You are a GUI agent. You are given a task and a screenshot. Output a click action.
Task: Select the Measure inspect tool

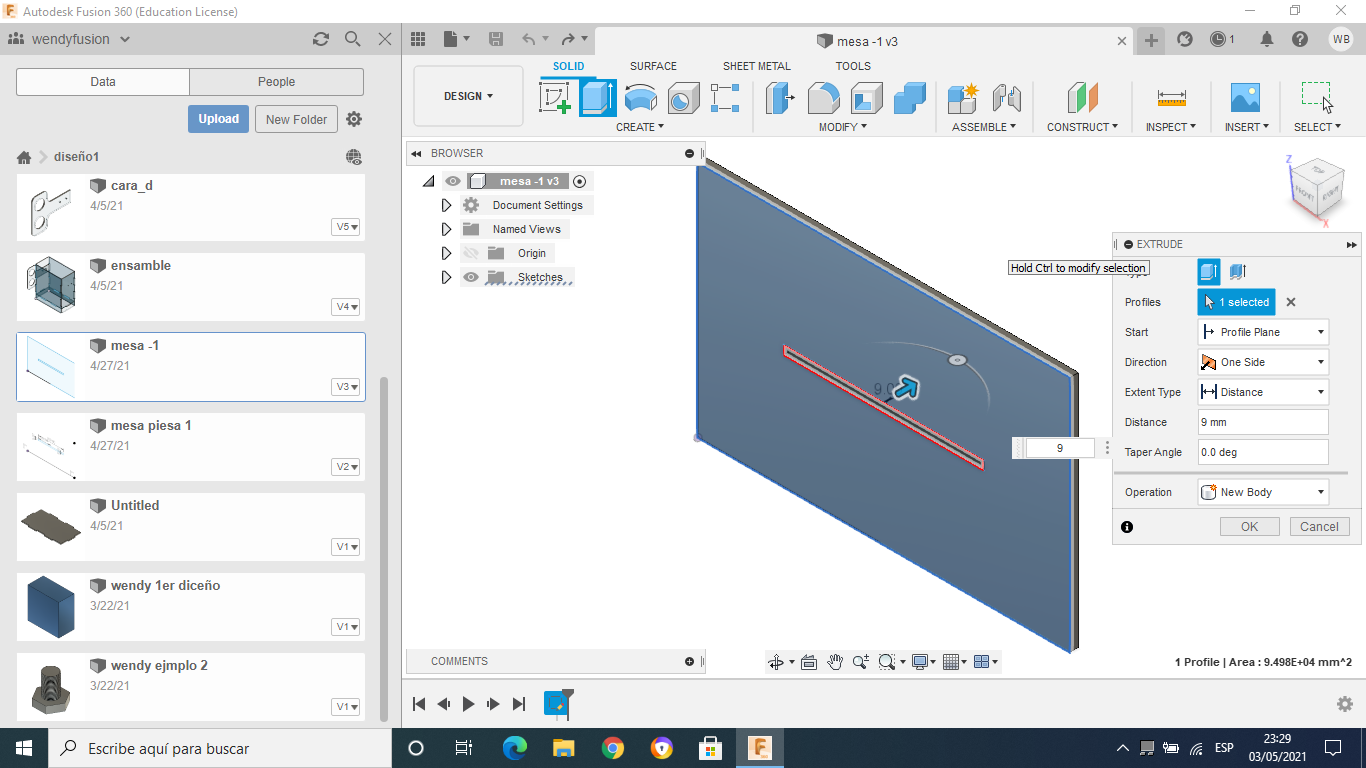tap(1171, 98)
